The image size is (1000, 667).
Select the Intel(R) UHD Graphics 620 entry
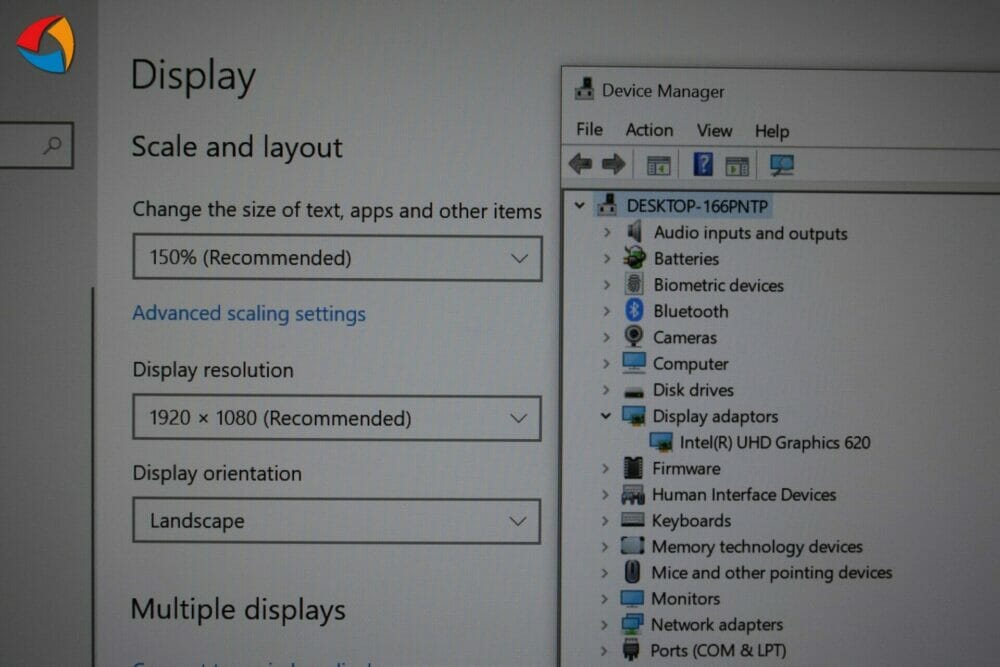point(774,442)
